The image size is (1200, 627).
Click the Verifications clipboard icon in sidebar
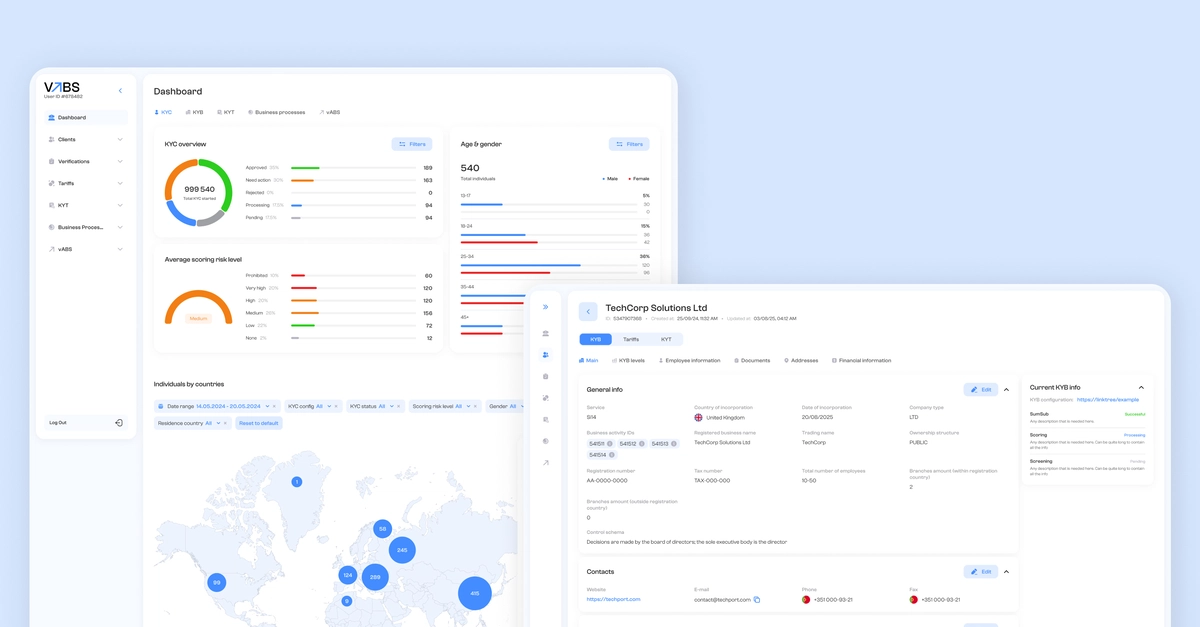pyautogui.click(x=52, y=162)
